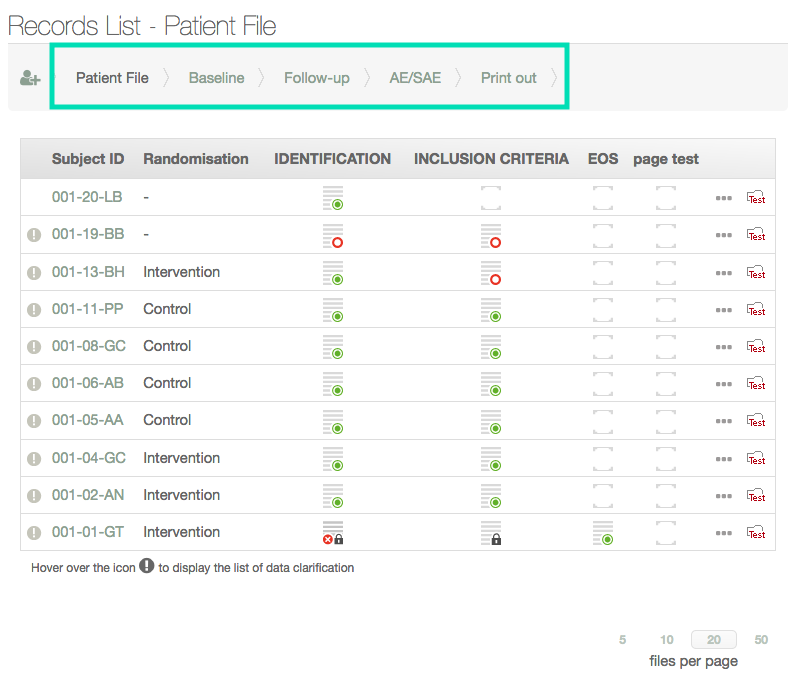Image resolution: width=790 pixels, height=686 pixels.
Task: Open locked INCLUSION CRITERIA for 001-01-GT
Action: 490,532
